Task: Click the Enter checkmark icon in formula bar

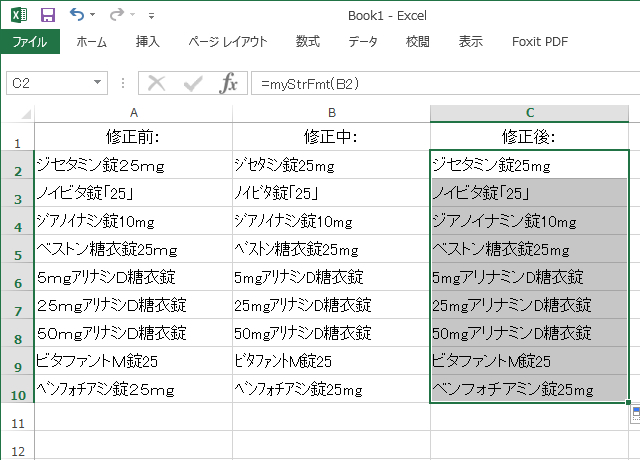Action: click(x=193, y=83)
